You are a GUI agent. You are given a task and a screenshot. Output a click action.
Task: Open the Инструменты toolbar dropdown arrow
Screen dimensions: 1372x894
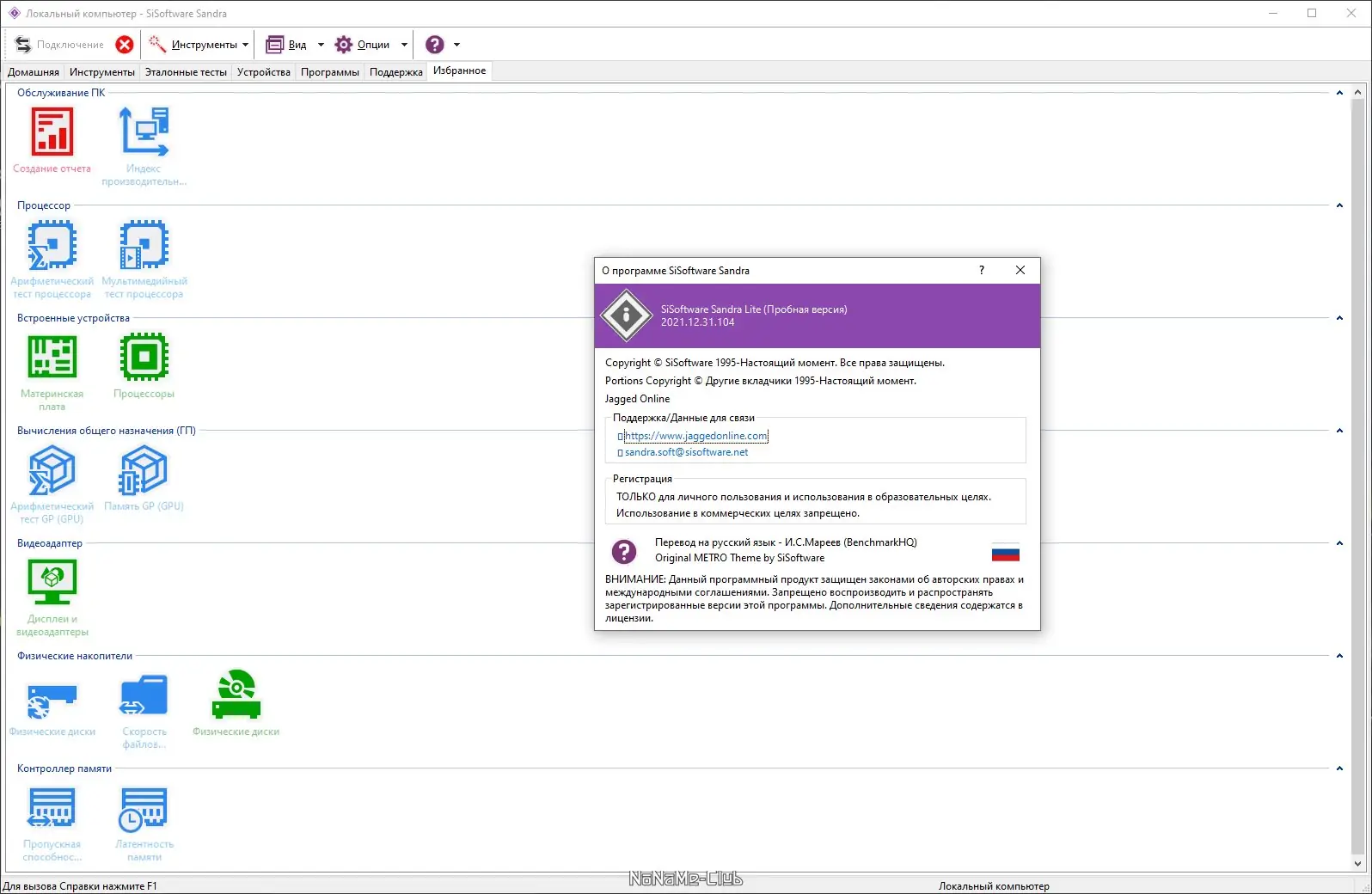point(246,45)
